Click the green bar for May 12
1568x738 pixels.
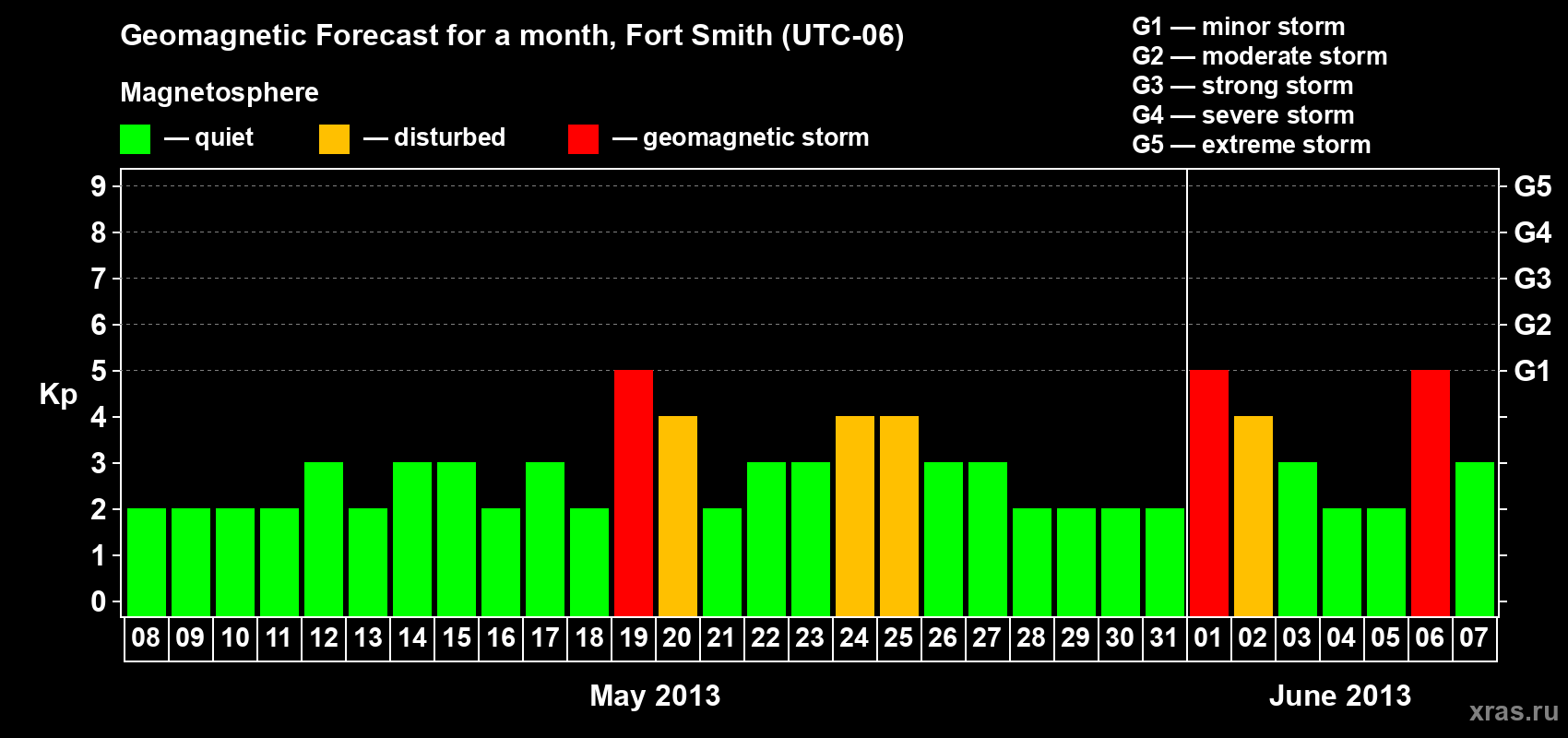point(324,539)
